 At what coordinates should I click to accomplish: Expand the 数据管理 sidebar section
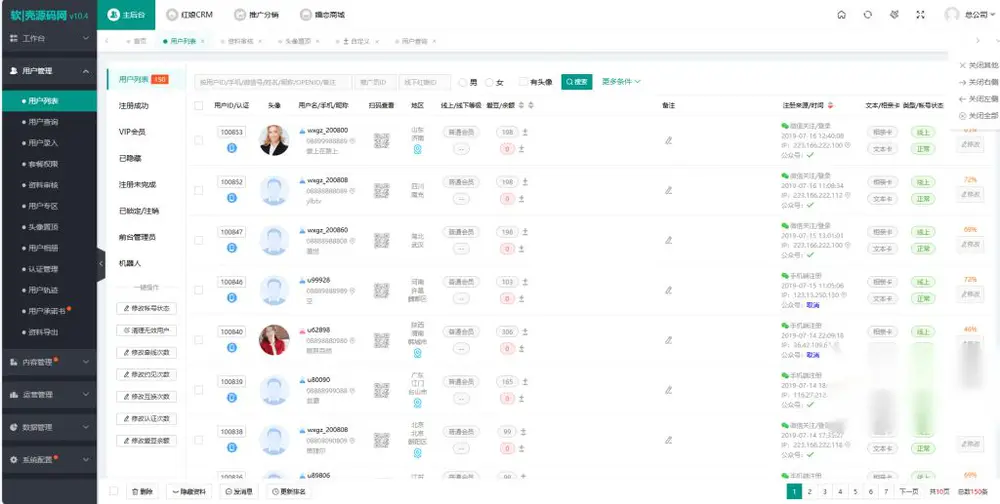pos(48,427)
